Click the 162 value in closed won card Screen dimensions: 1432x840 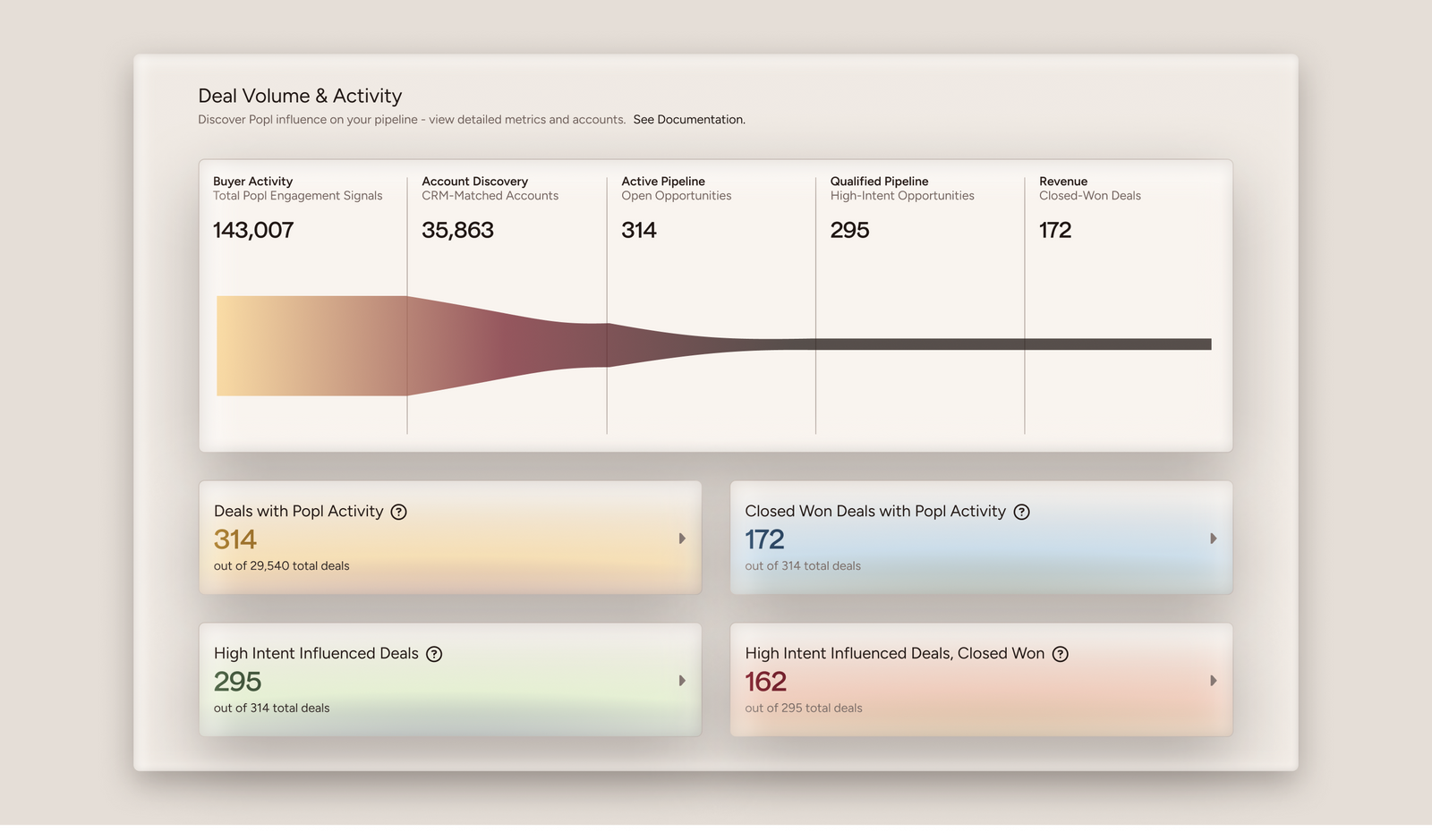click(x=765, y=682)
